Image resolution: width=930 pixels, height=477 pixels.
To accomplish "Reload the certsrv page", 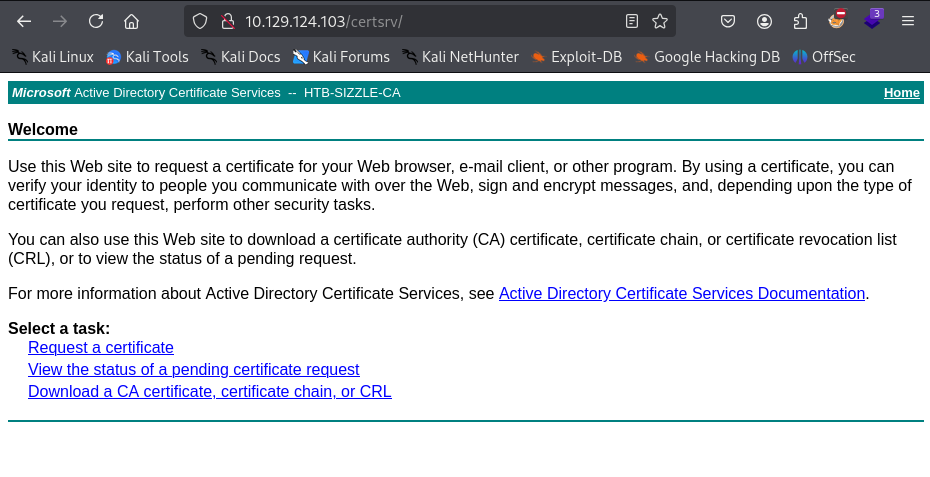I will [x=96, y=21].
